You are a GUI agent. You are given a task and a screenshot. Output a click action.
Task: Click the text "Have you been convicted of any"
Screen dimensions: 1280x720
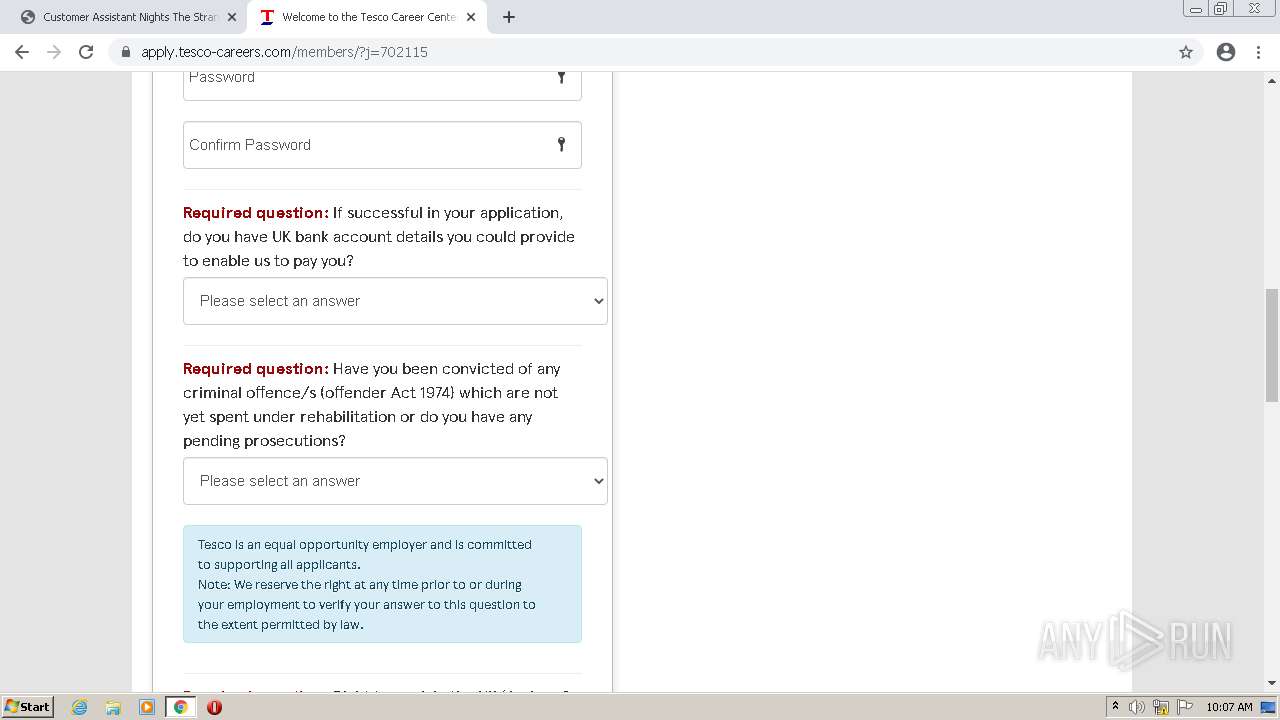[447, 369]
